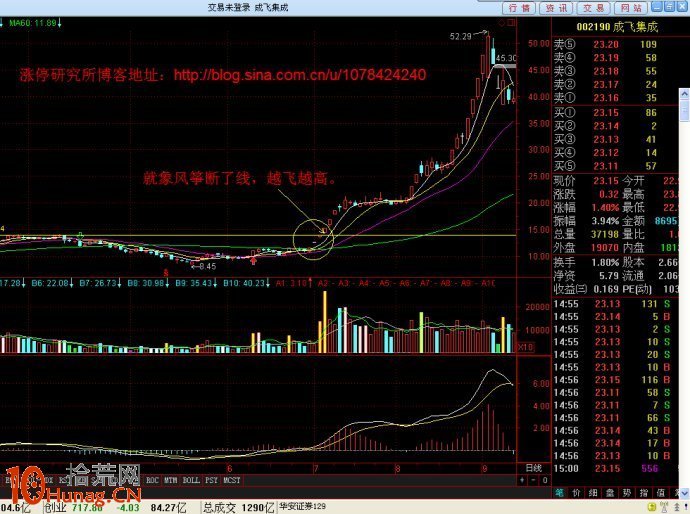Restore down the stock software window
690x514 pixels.
(670, 7)
